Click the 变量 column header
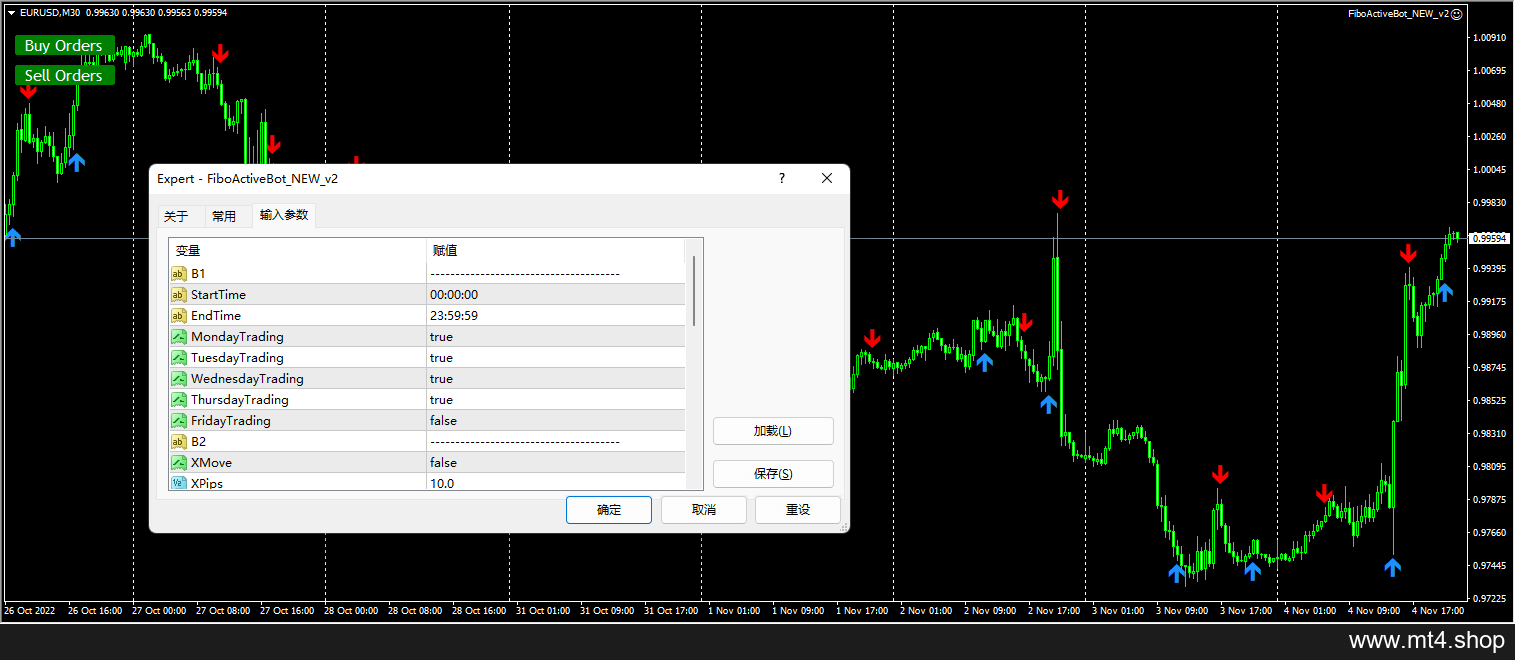The width and height of the screenshot is (1515, 660). point(297,251)
